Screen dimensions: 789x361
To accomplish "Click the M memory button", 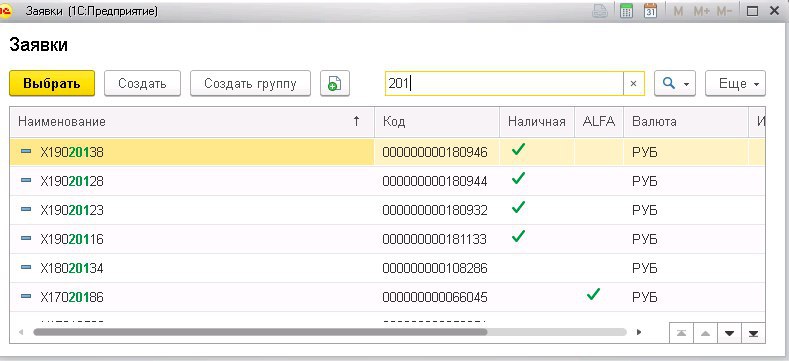I will [678, 11].
